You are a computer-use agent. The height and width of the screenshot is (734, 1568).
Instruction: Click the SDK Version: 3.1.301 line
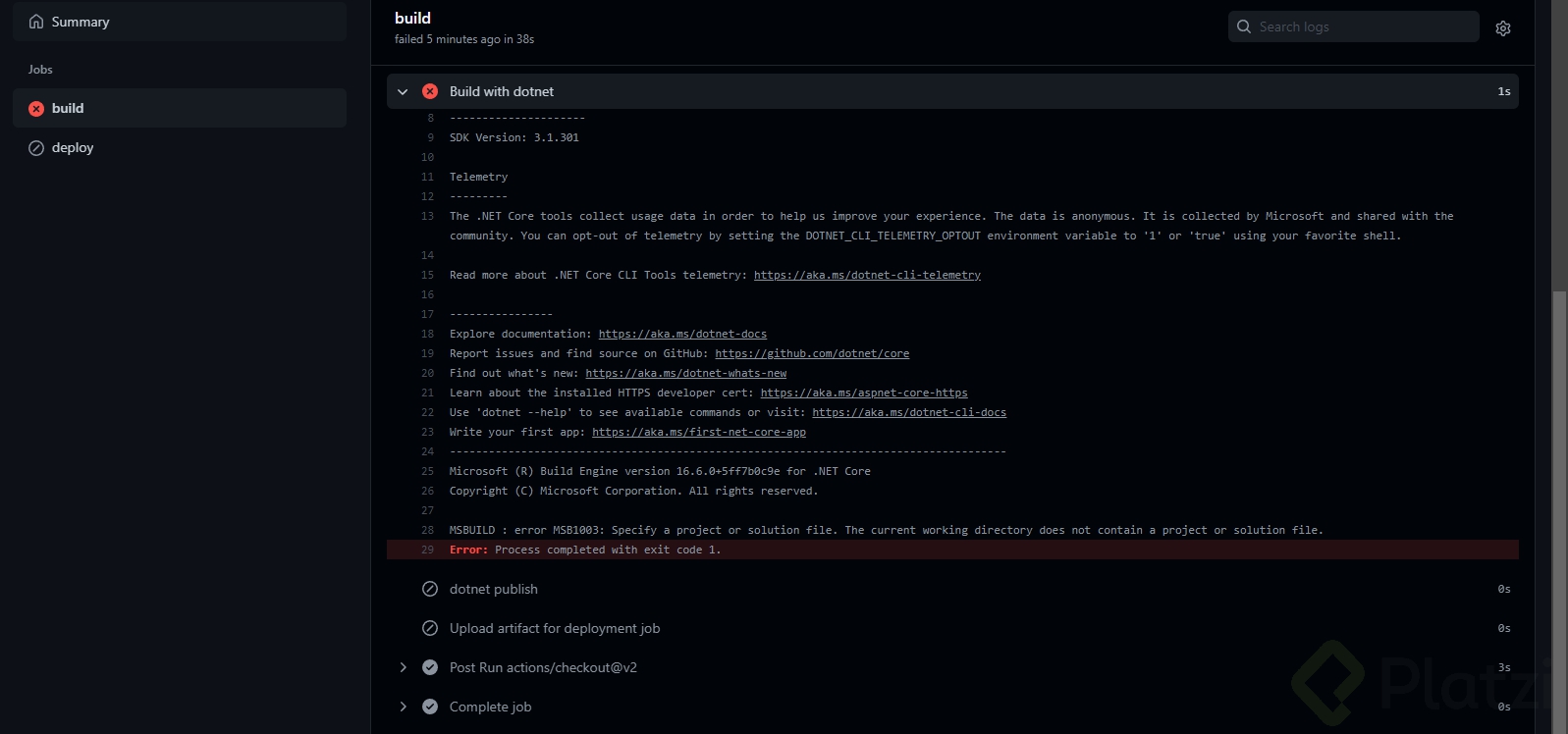[x=514, y=137]
